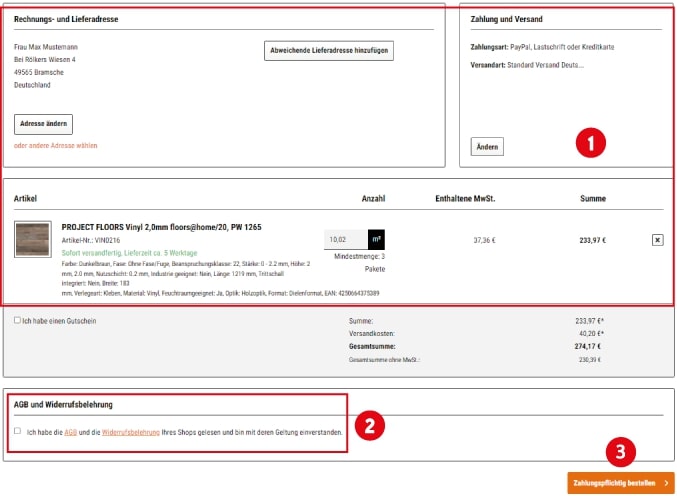Choose 'oder andere Adresse wählen' link

point(55,146)
